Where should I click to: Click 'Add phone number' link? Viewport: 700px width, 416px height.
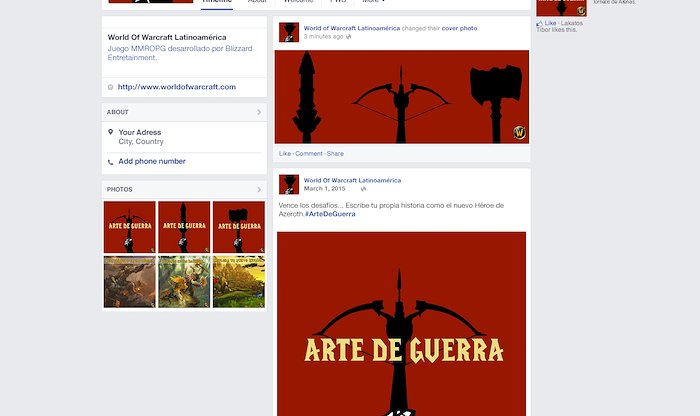[152, 161]
